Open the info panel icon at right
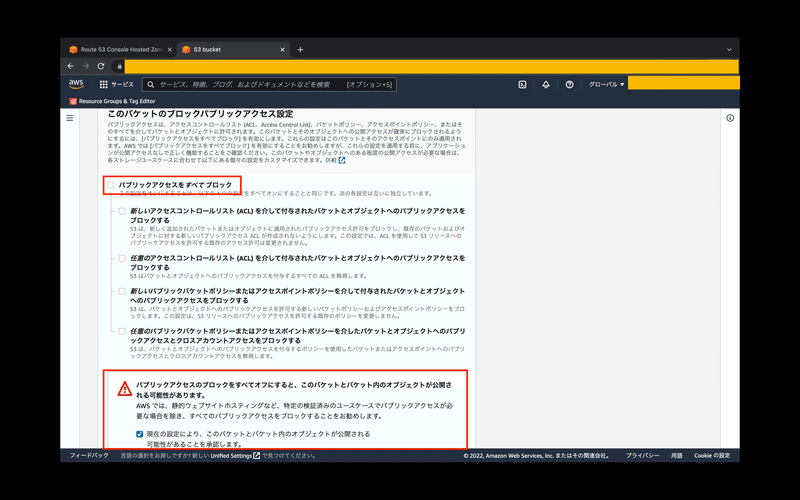 click(x=730, y=118)
